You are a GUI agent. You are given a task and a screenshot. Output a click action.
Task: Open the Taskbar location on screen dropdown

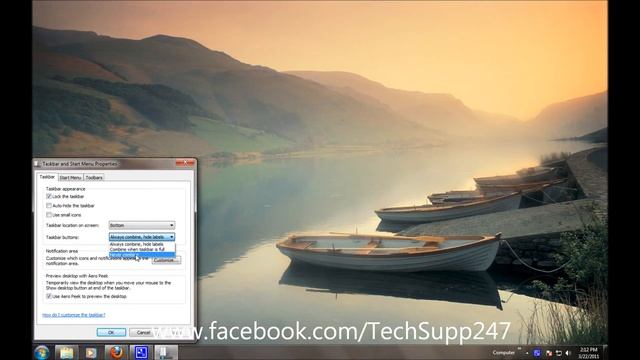coord(142,225)
